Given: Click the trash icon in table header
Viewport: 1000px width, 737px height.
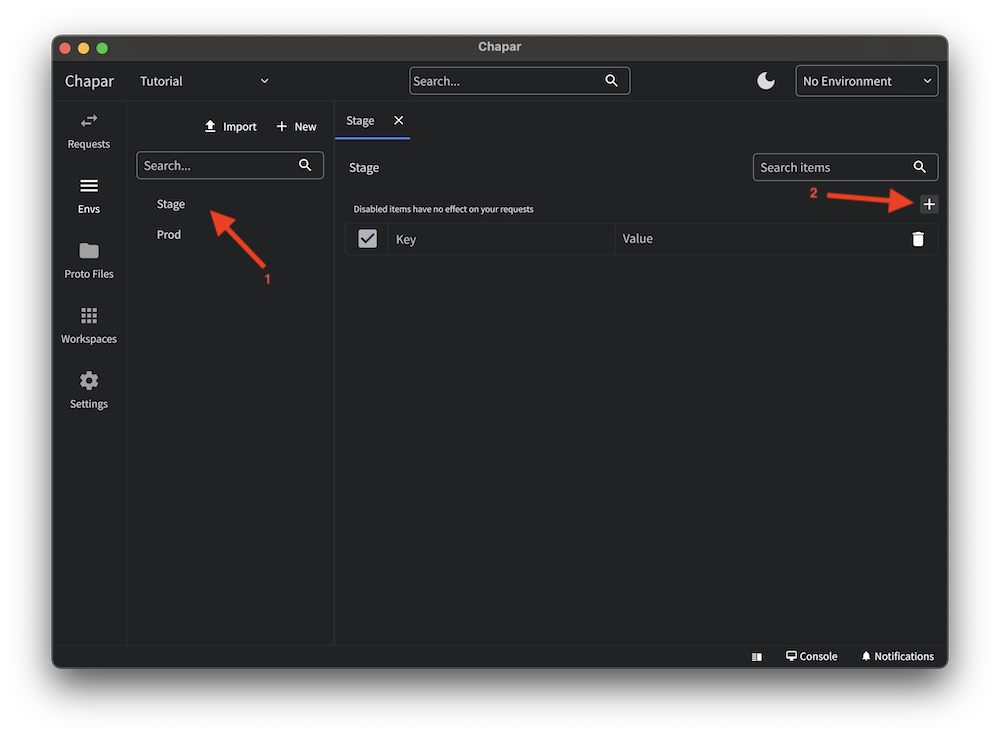Looking at the screenshot, I should (918, 239).
